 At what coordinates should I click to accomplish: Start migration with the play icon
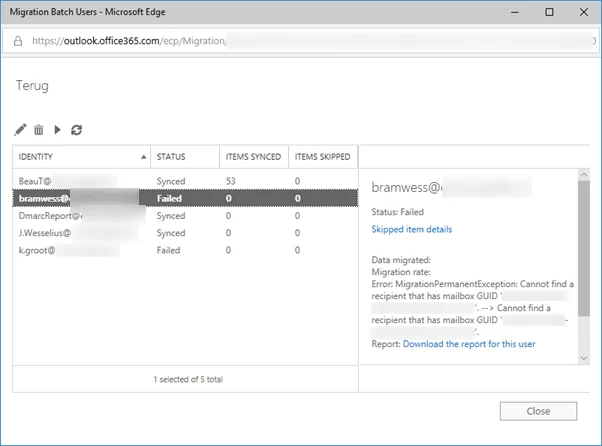[57, 130]
